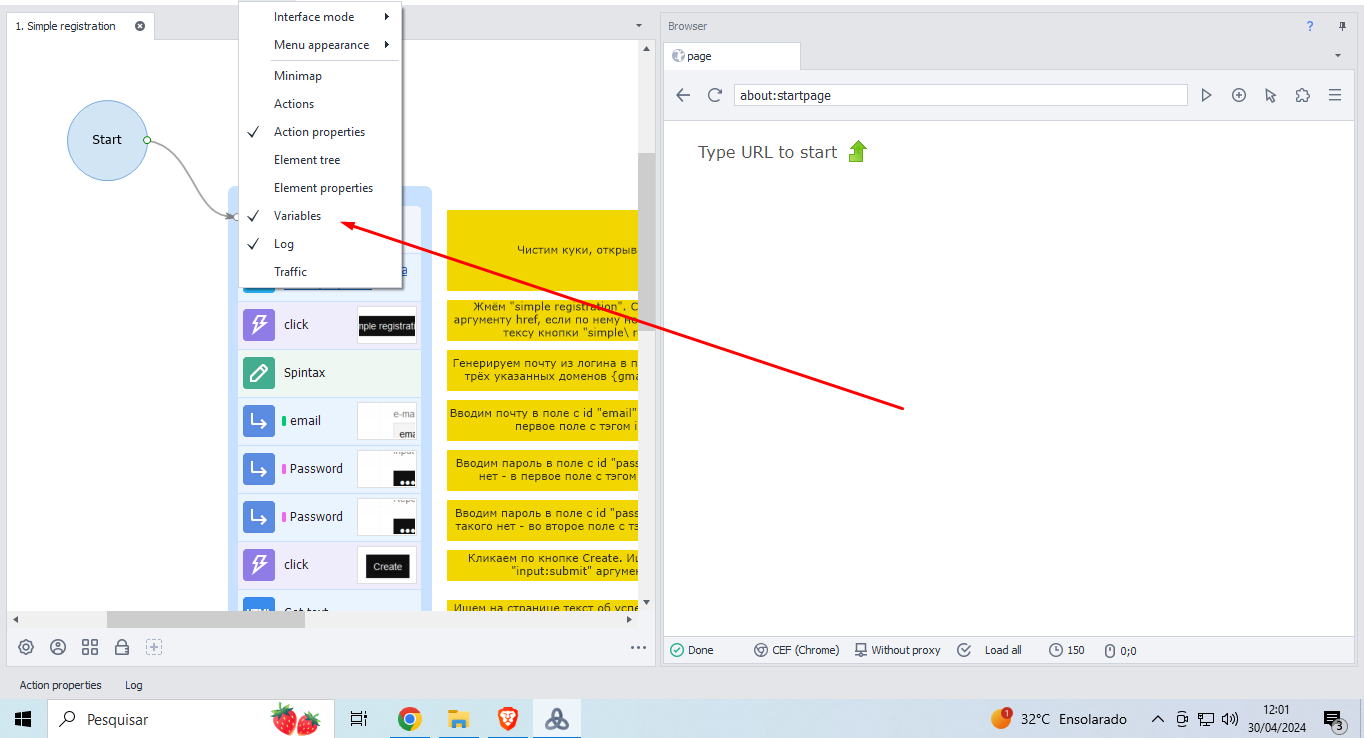The image size is (1364, 738).
Task: Click the canvas horizontal scrollbar thumb
Action: 205,619
